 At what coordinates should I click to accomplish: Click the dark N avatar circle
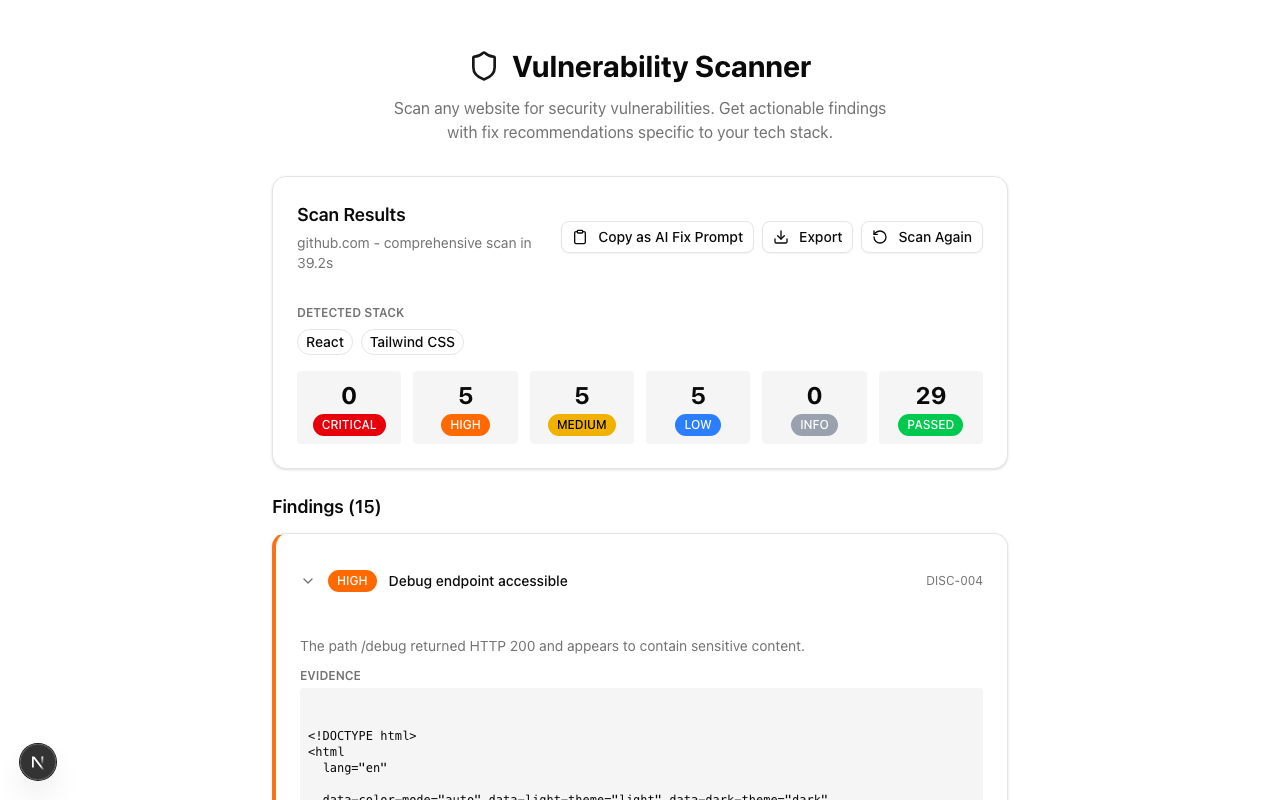(x=38, y=762)
